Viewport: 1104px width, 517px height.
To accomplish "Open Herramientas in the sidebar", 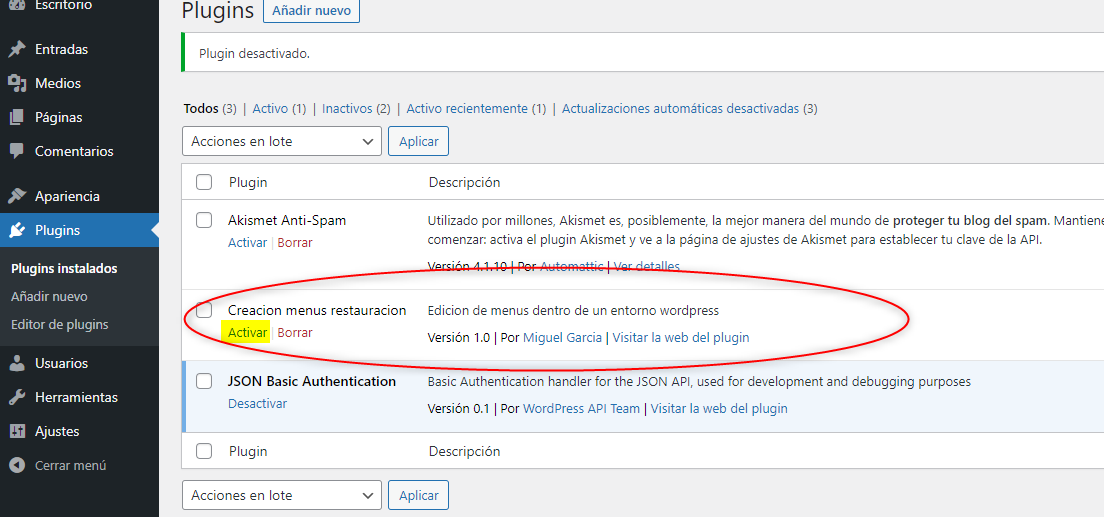I will click(76, 397).
